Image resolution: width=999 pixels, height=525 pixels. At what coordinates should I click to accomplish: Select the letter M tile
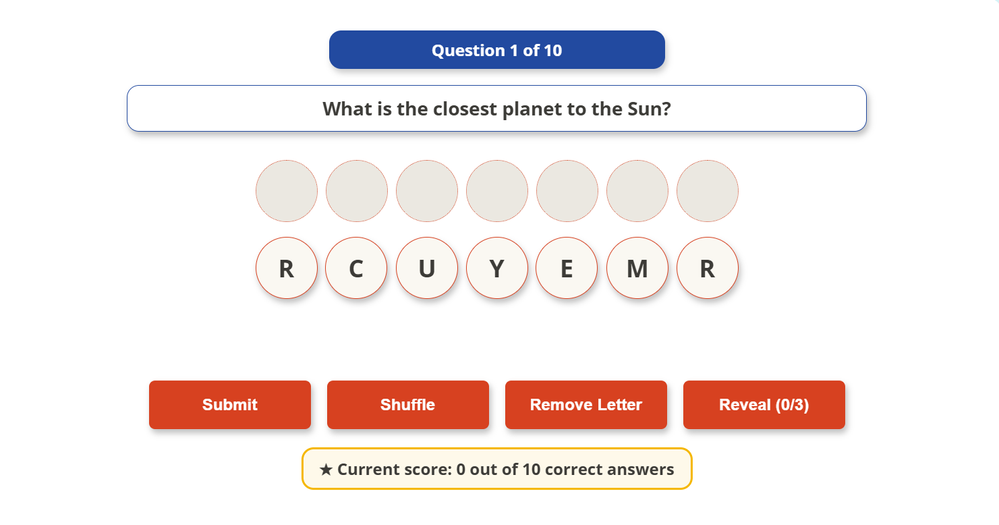coord(637,268)
